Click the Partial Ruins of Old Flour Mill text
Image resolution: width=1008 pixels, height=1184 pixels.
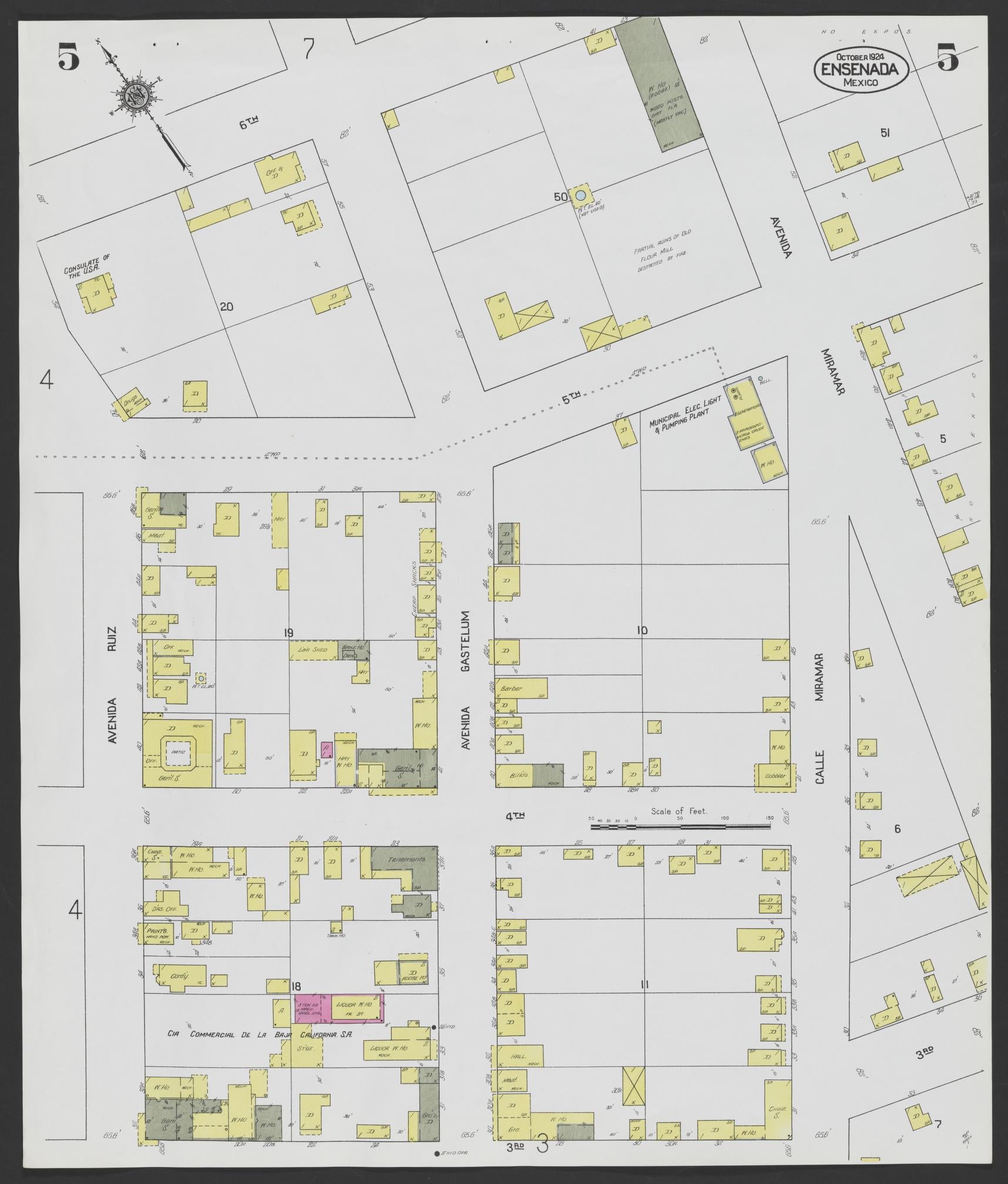pos(662,251)
